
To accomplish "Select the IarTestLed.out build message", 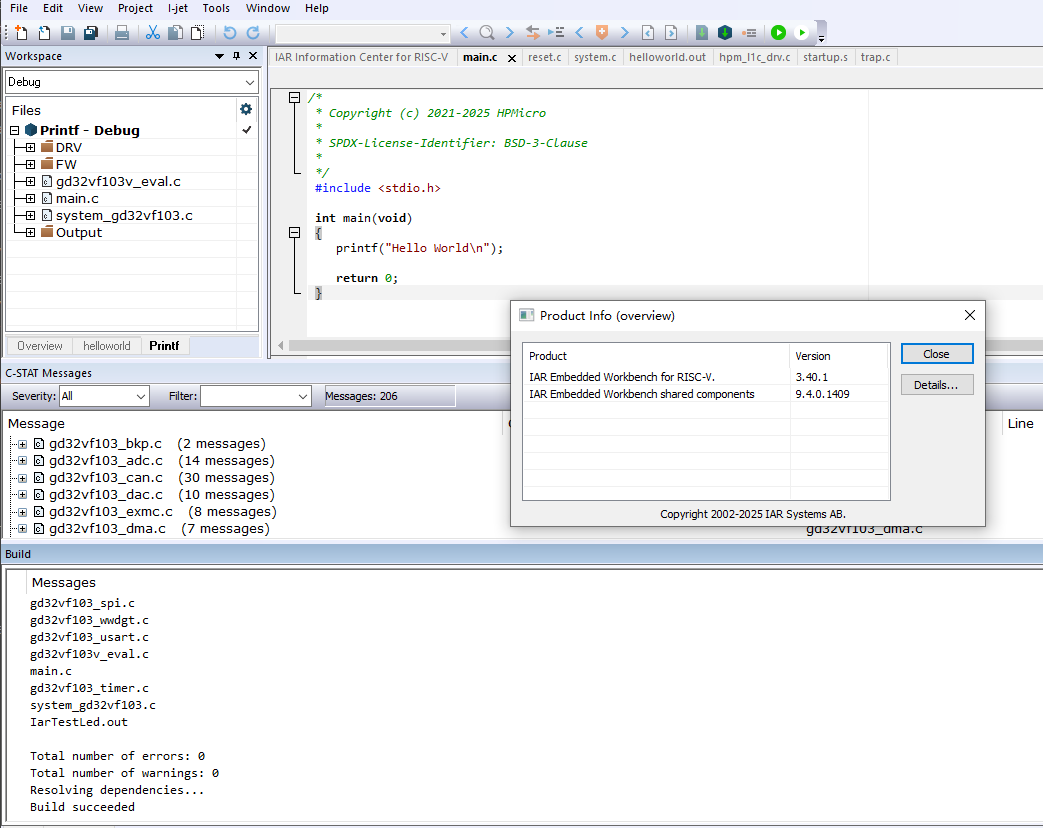I will coord(78,722).
